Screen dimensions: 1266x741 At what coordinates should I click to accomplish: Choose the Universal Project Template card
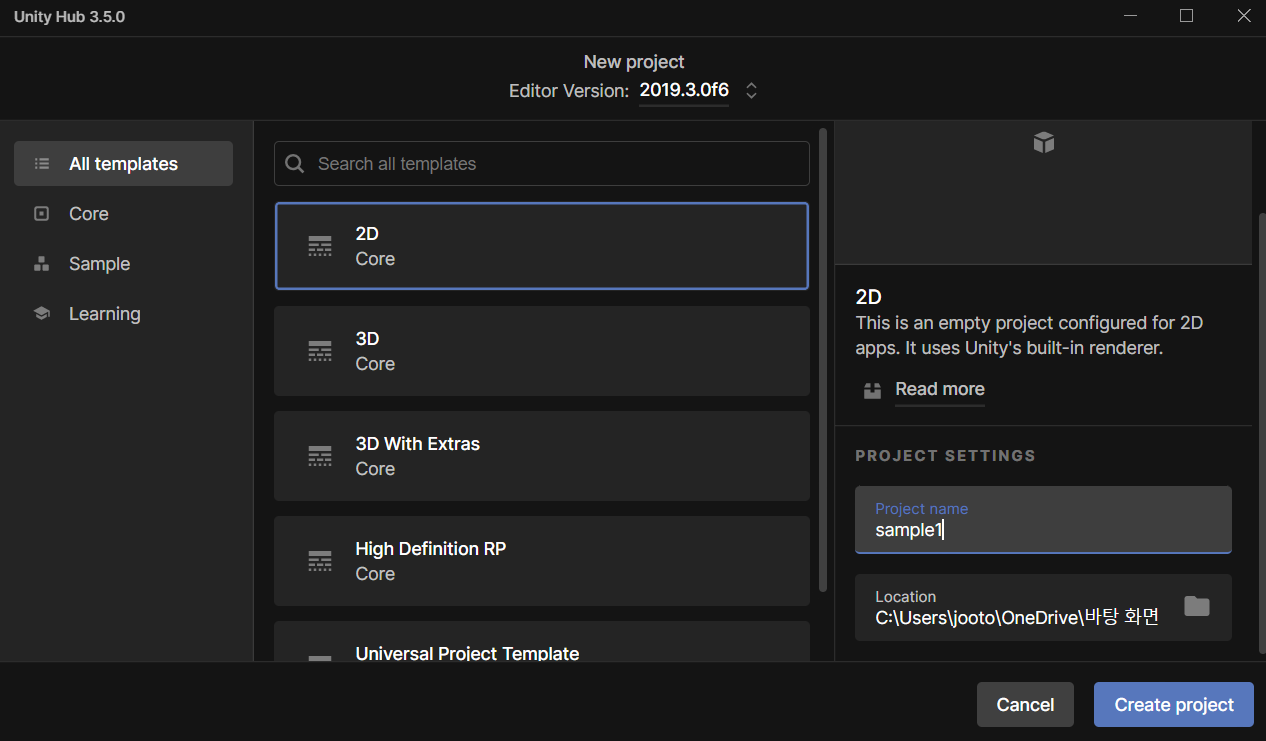tap(542, 641)
